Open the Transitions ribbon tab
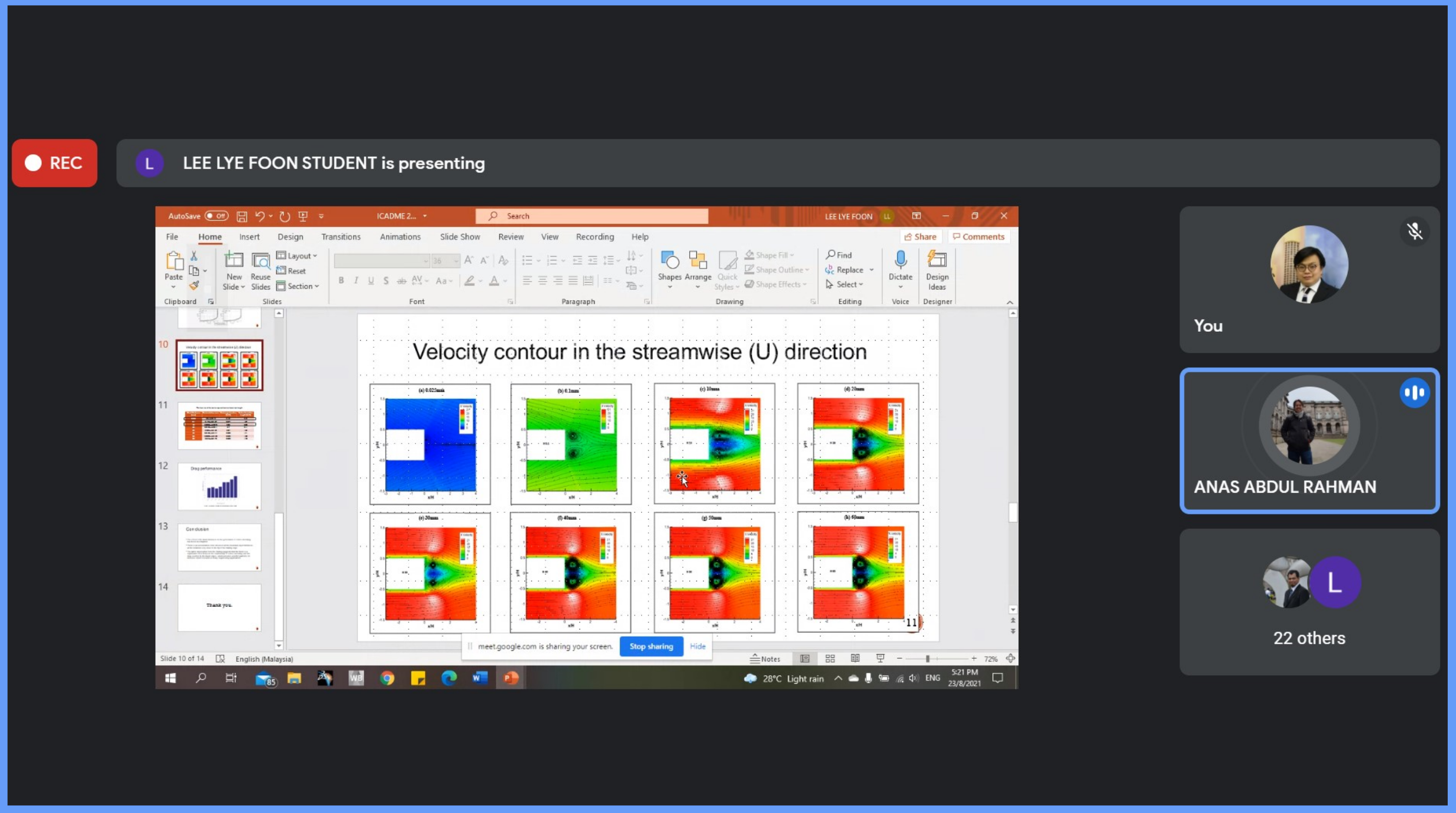 340,237
